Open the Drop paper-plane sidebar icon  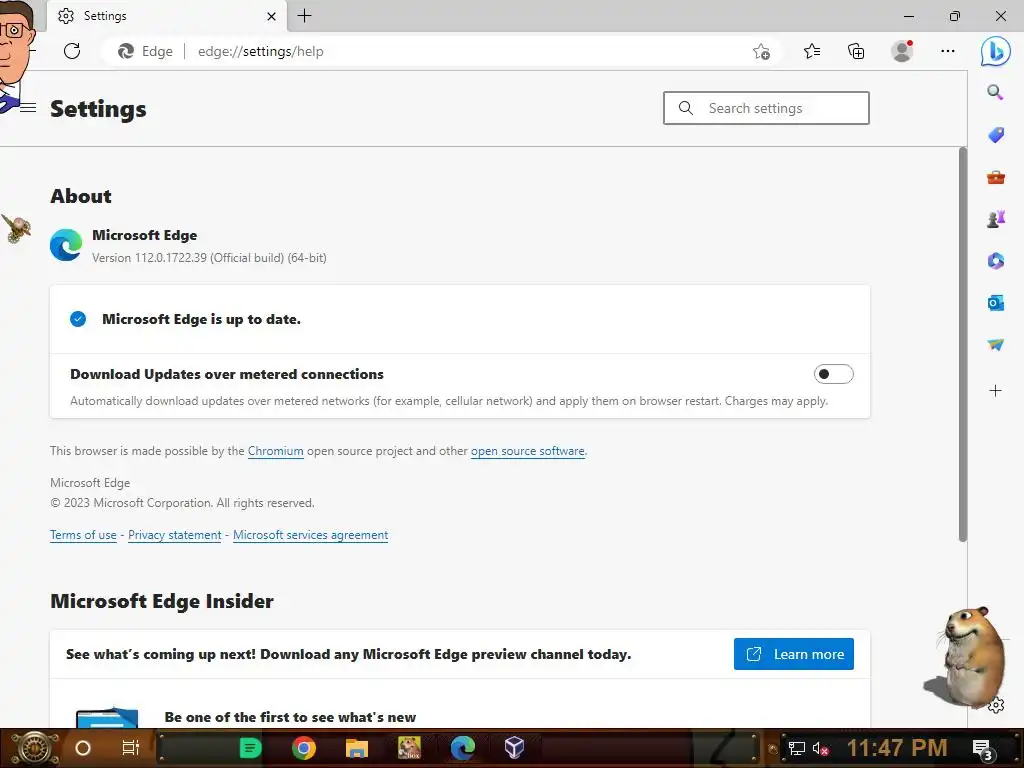pyautogui.click(x=995, y=344)
